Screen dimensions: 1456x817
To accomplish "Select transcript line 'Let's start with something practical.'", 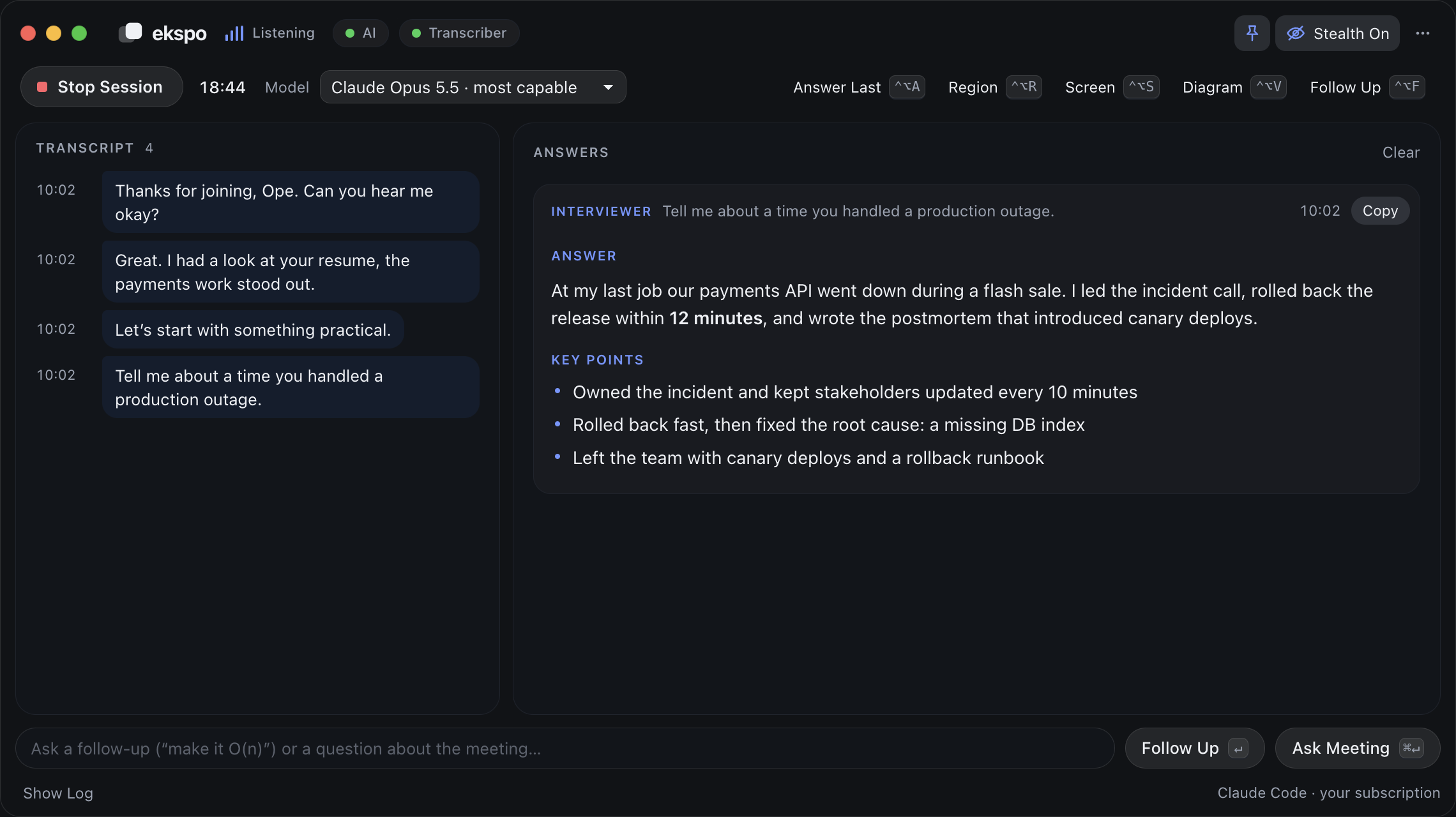I will point(253,329).
